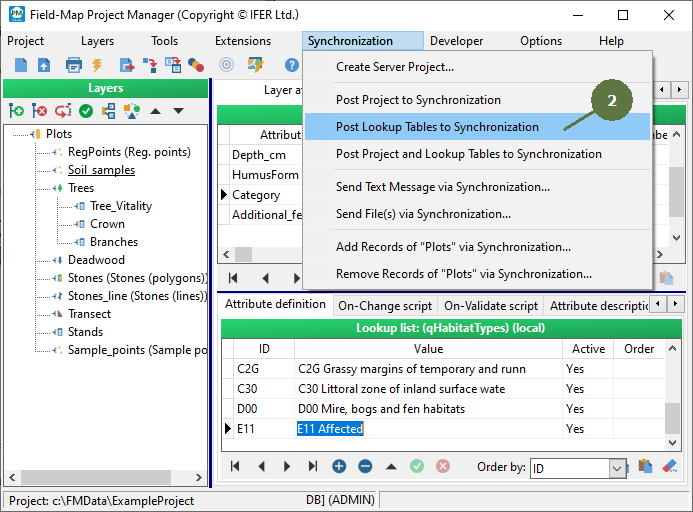Click the map checkmark toolbar icon
The height and width of the screenshot is (512, 693).
(255, 65)
